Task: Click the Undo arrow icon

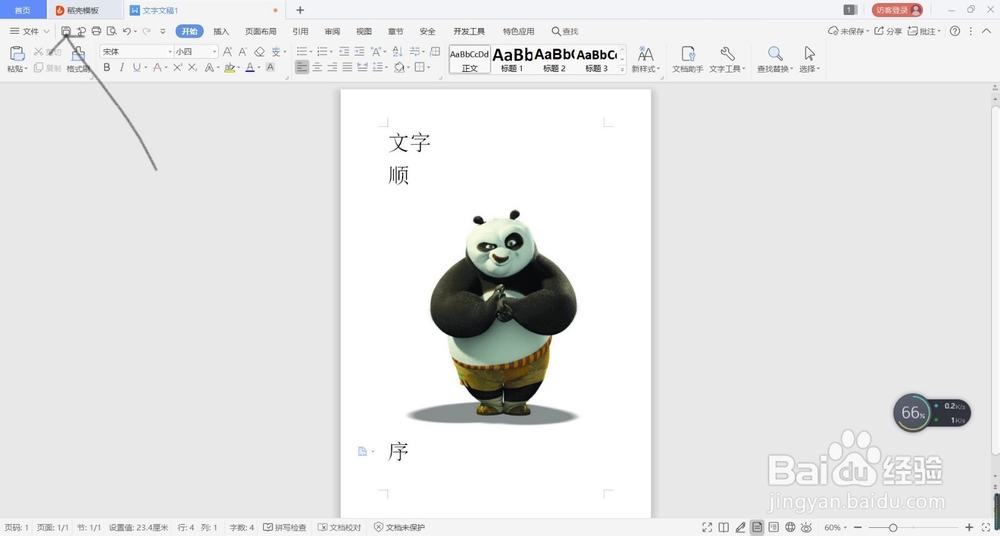Action: coord(127,31)
